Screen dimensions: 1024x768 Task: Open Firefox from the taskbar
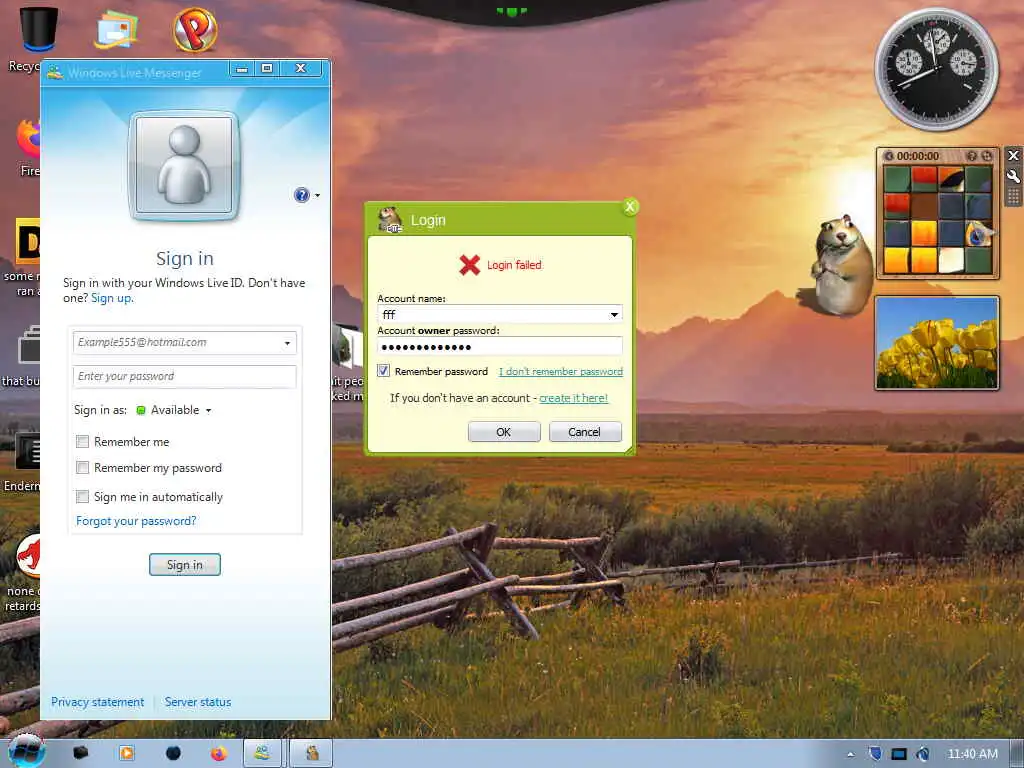[219, 754]
